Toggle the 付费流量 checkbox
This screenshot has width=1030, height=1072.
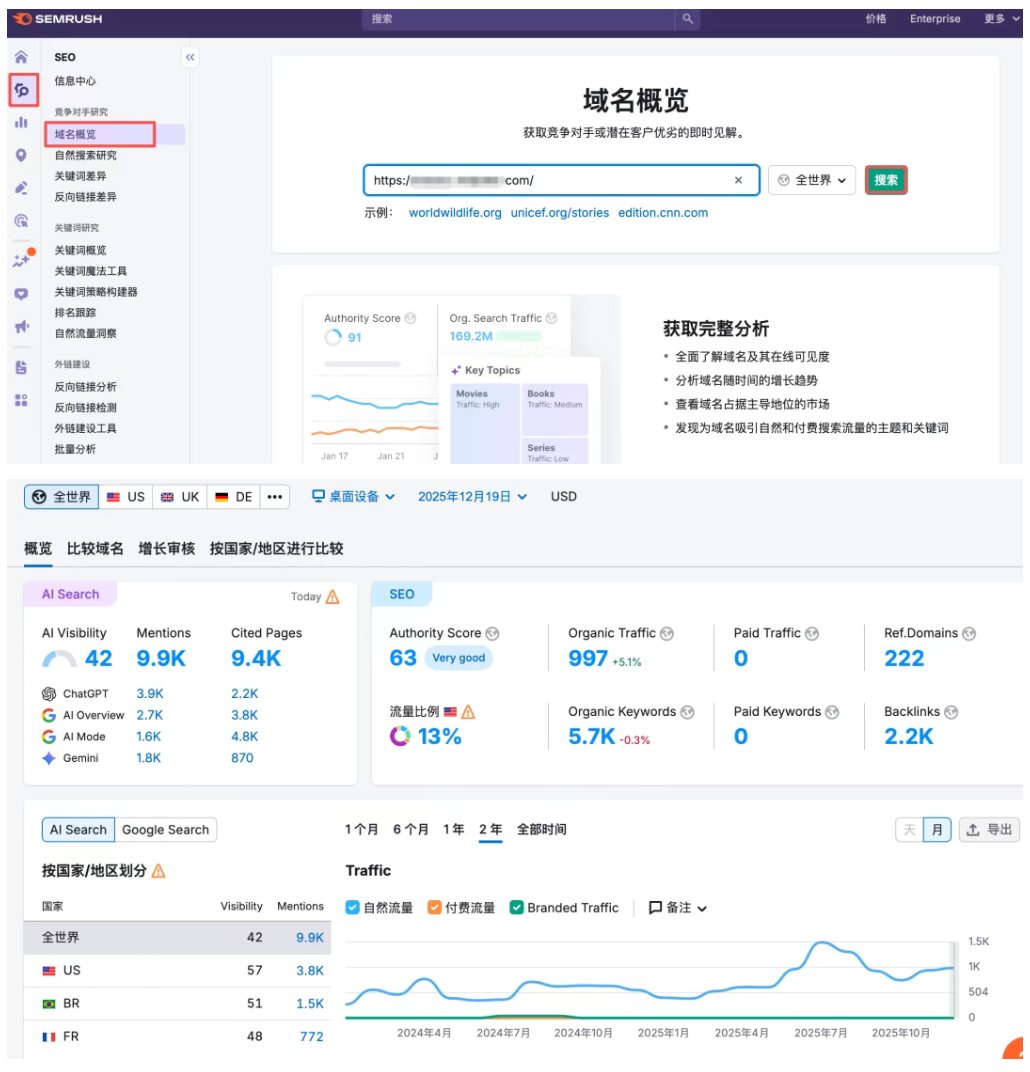click(x=434, y=908)
